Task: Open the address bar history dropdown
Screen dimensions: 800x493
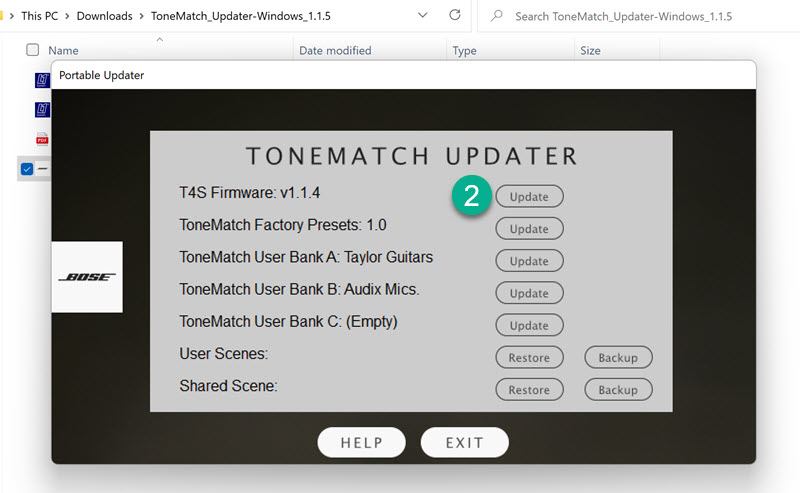Action: point(422,16)
